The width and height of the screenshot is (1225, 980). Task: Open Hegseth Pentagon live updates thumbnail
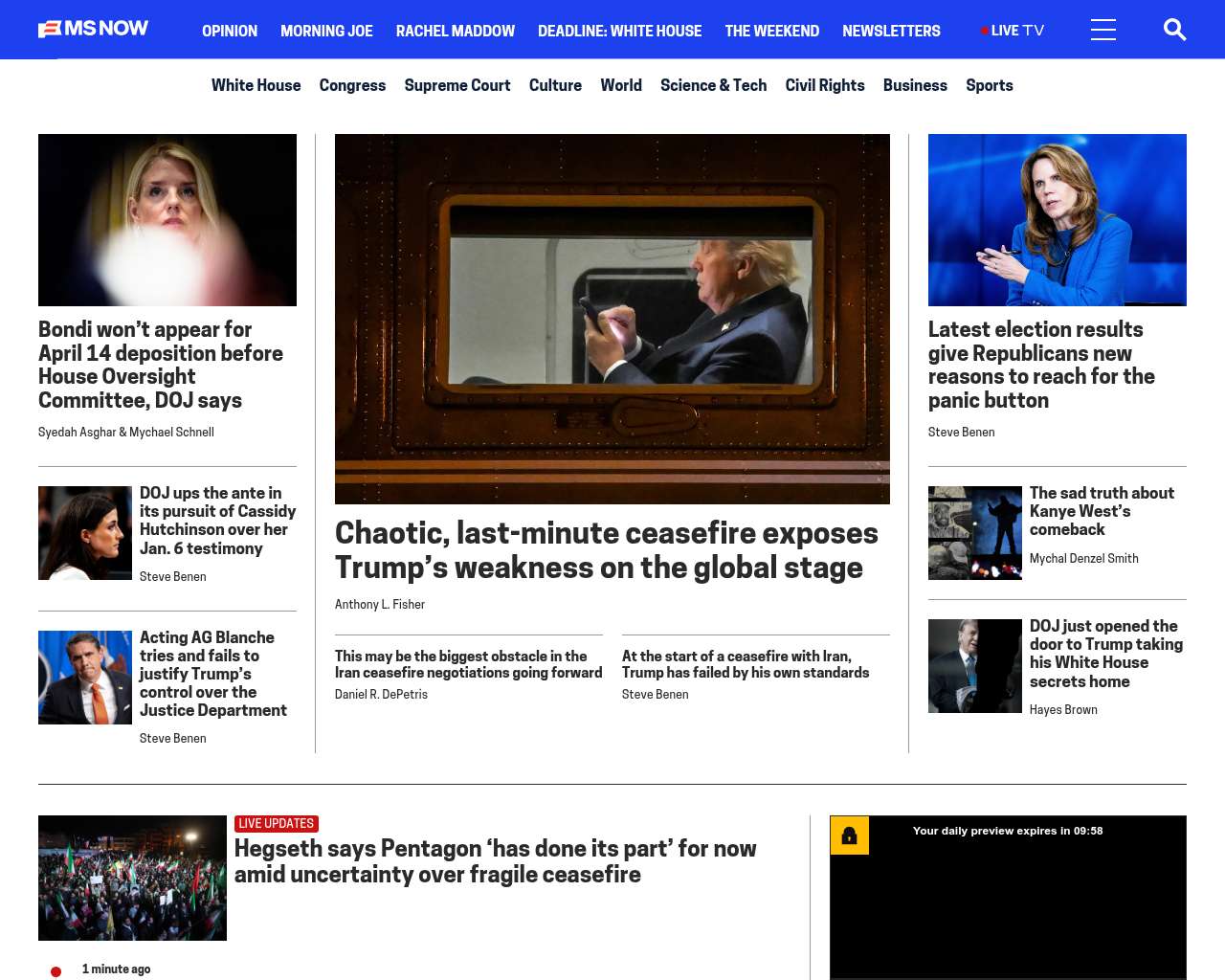(x=132, y=878)
